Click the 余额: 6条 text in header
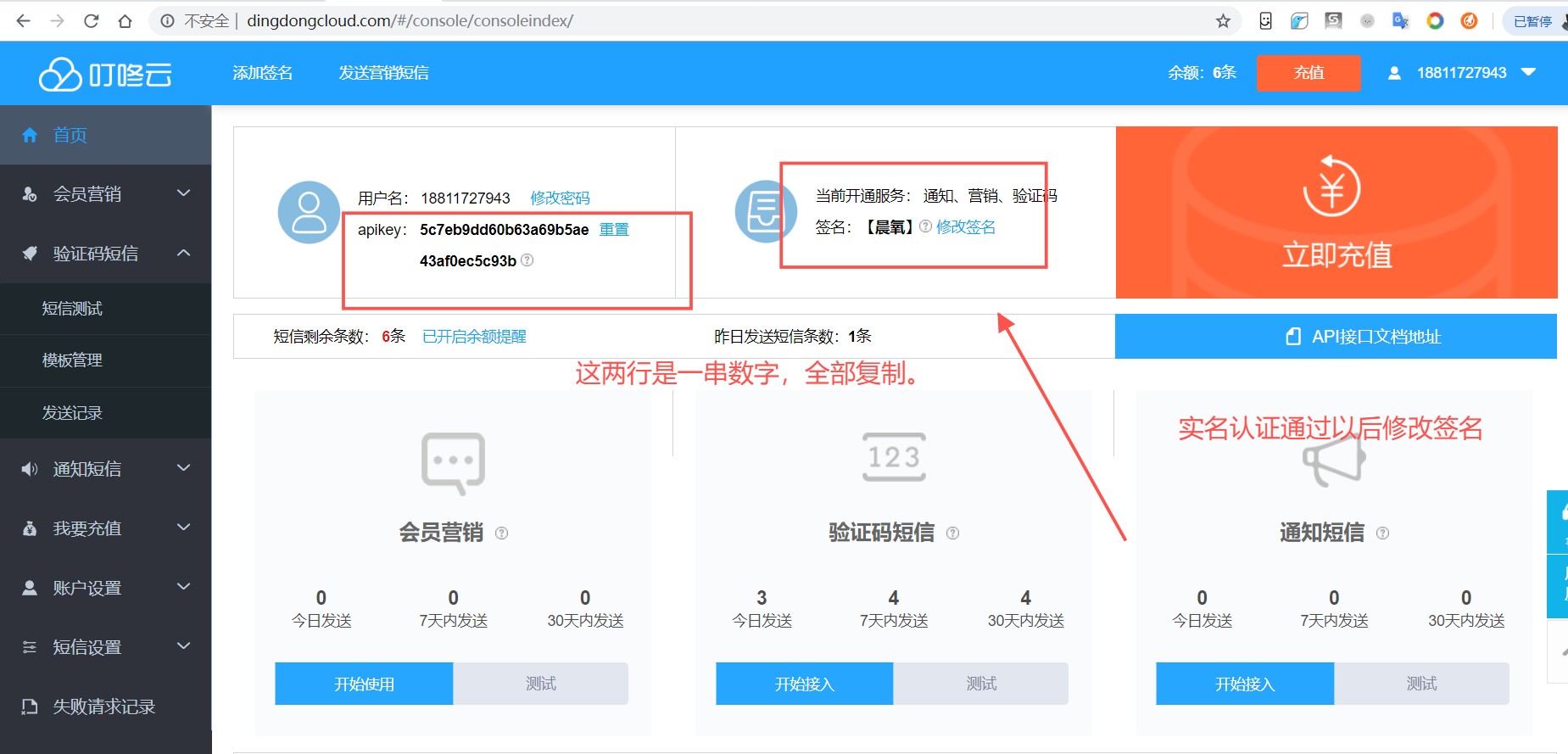Screen dimensions: 1568x754 1202,73
